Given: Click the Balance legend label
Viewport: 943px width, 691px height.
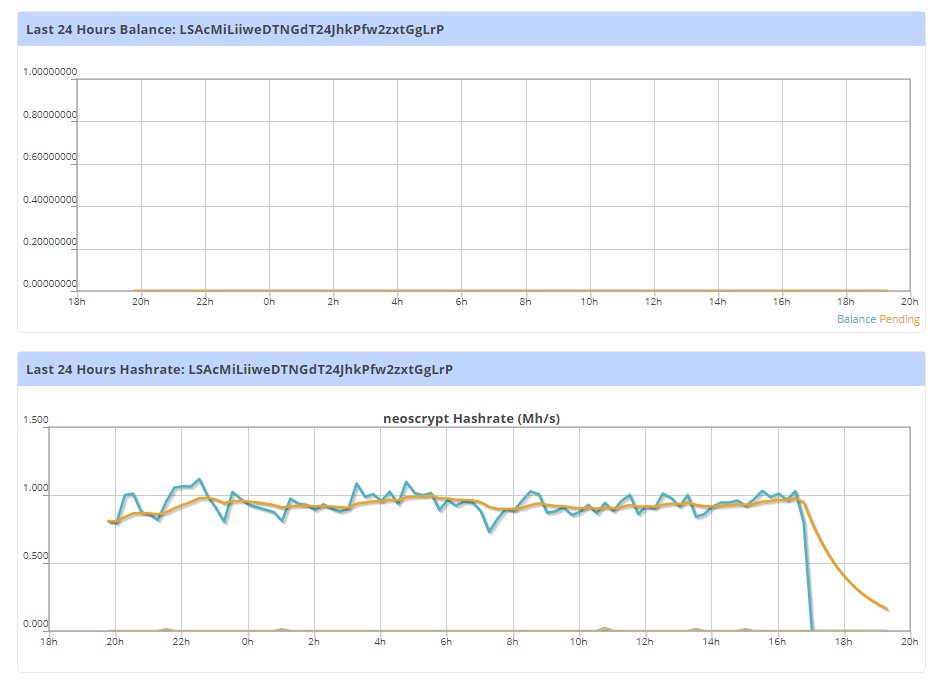Looking at the screenshot, I should [856, 319].
